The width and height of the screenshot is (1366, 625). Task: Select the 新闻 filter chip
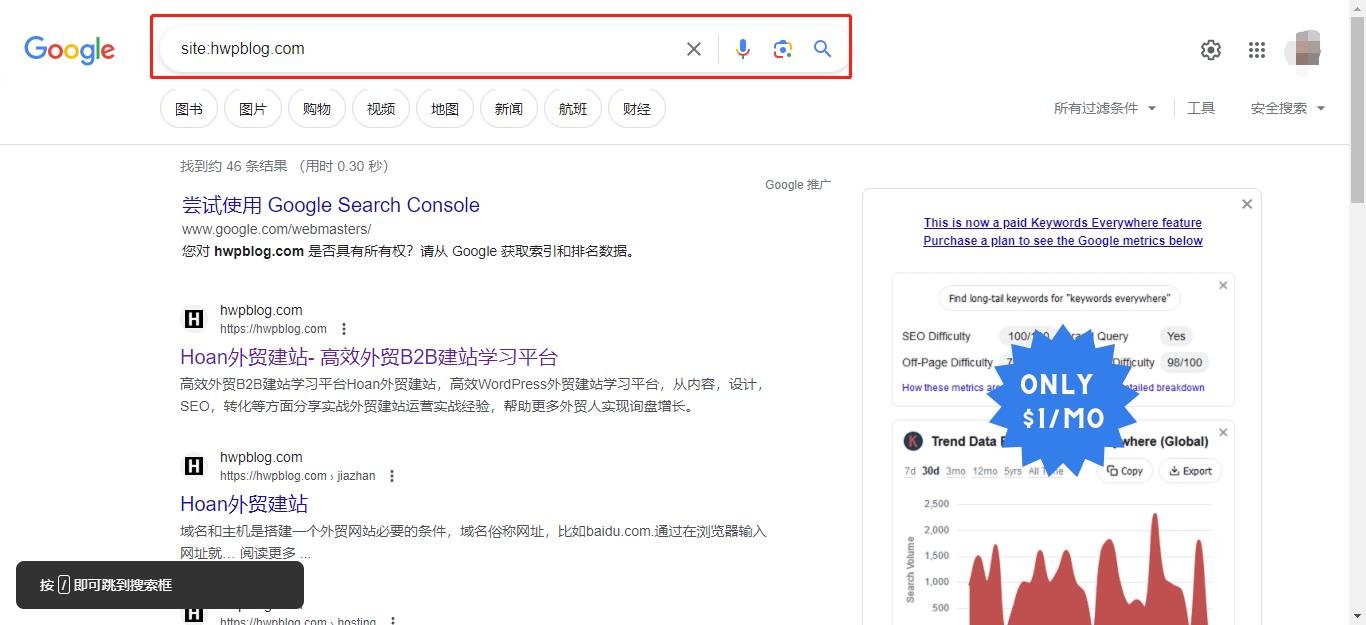pyautogui.click(x=509, y=109)
